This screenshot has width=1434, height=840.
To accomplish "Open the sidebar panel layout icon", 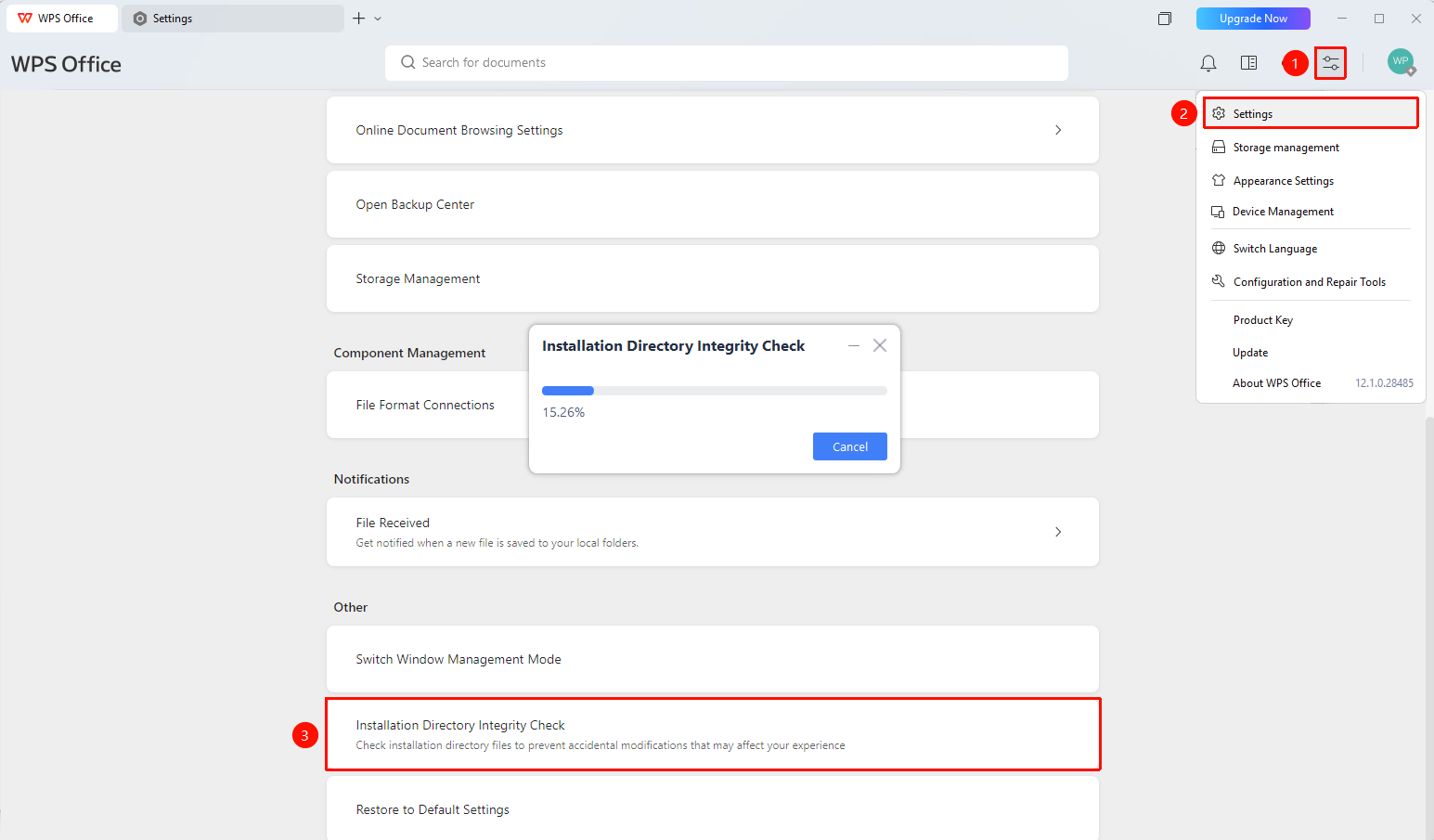I will coord(1249,63).
